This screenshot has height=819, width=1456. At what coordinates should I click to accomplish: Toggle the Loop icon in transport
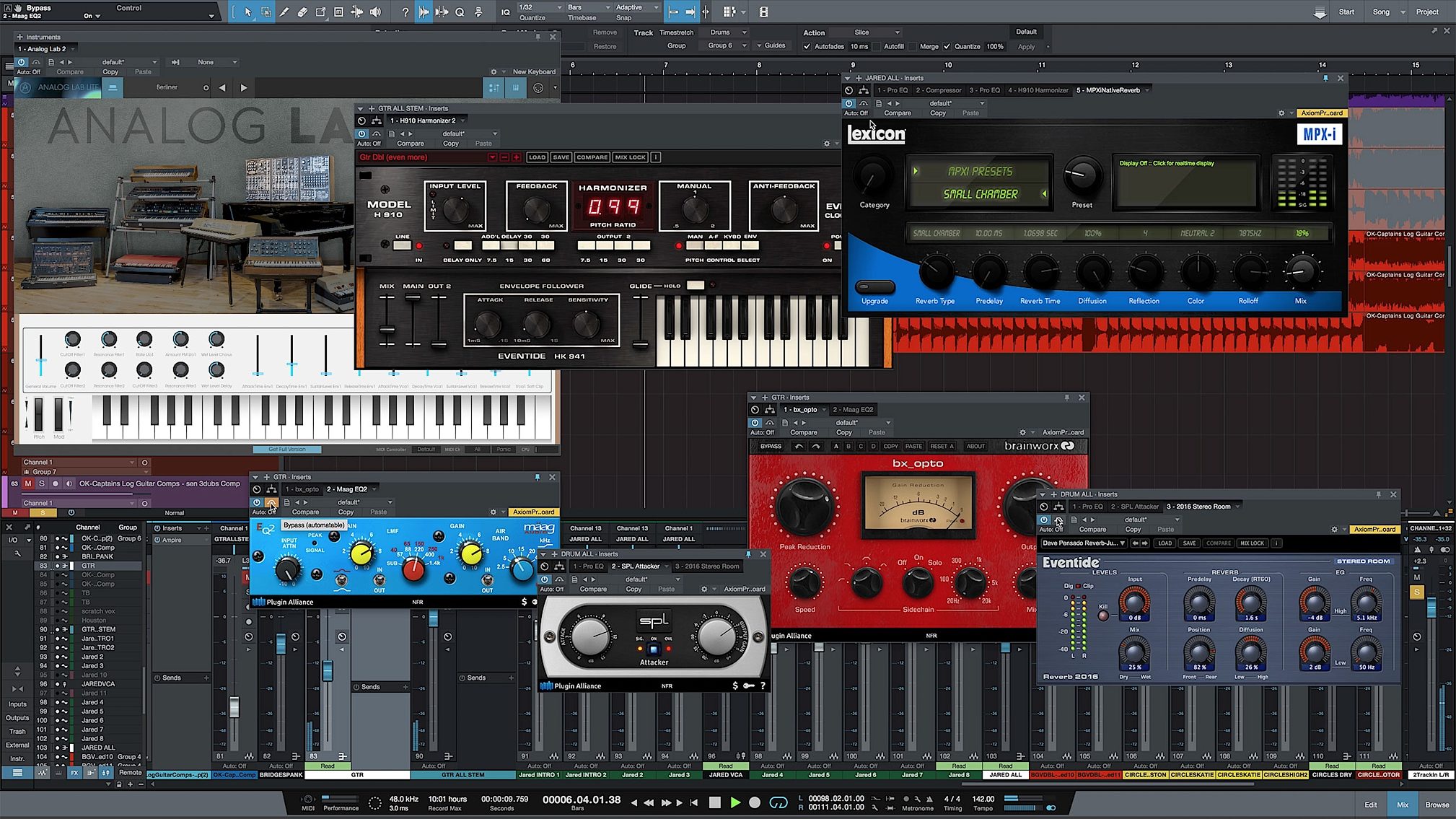[779, 802]
